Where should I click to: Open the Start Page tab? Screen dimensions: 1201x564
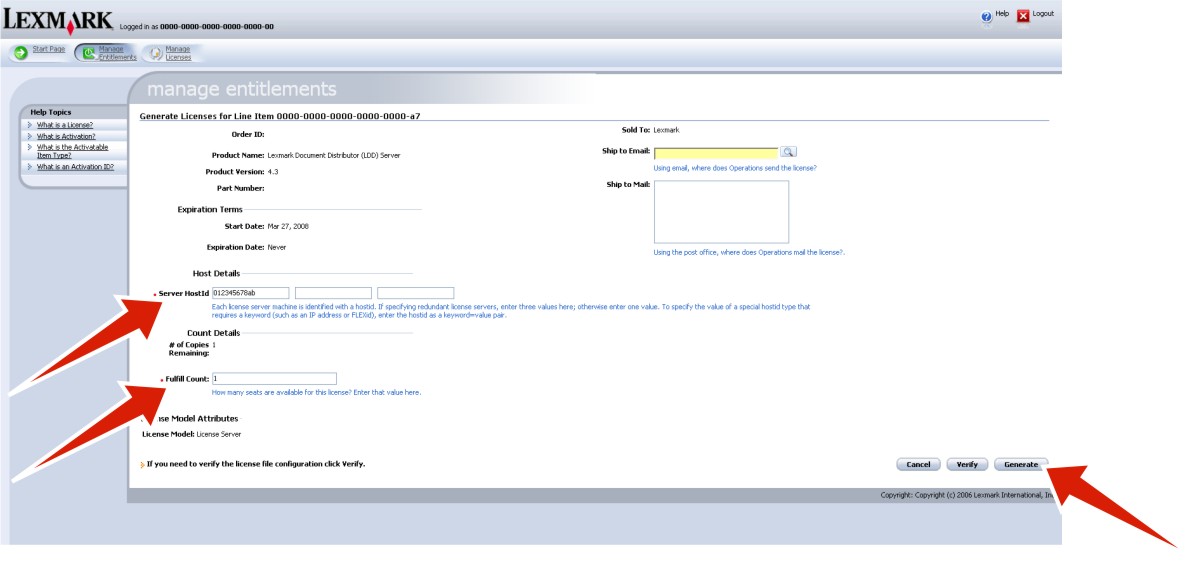point(49,49)
